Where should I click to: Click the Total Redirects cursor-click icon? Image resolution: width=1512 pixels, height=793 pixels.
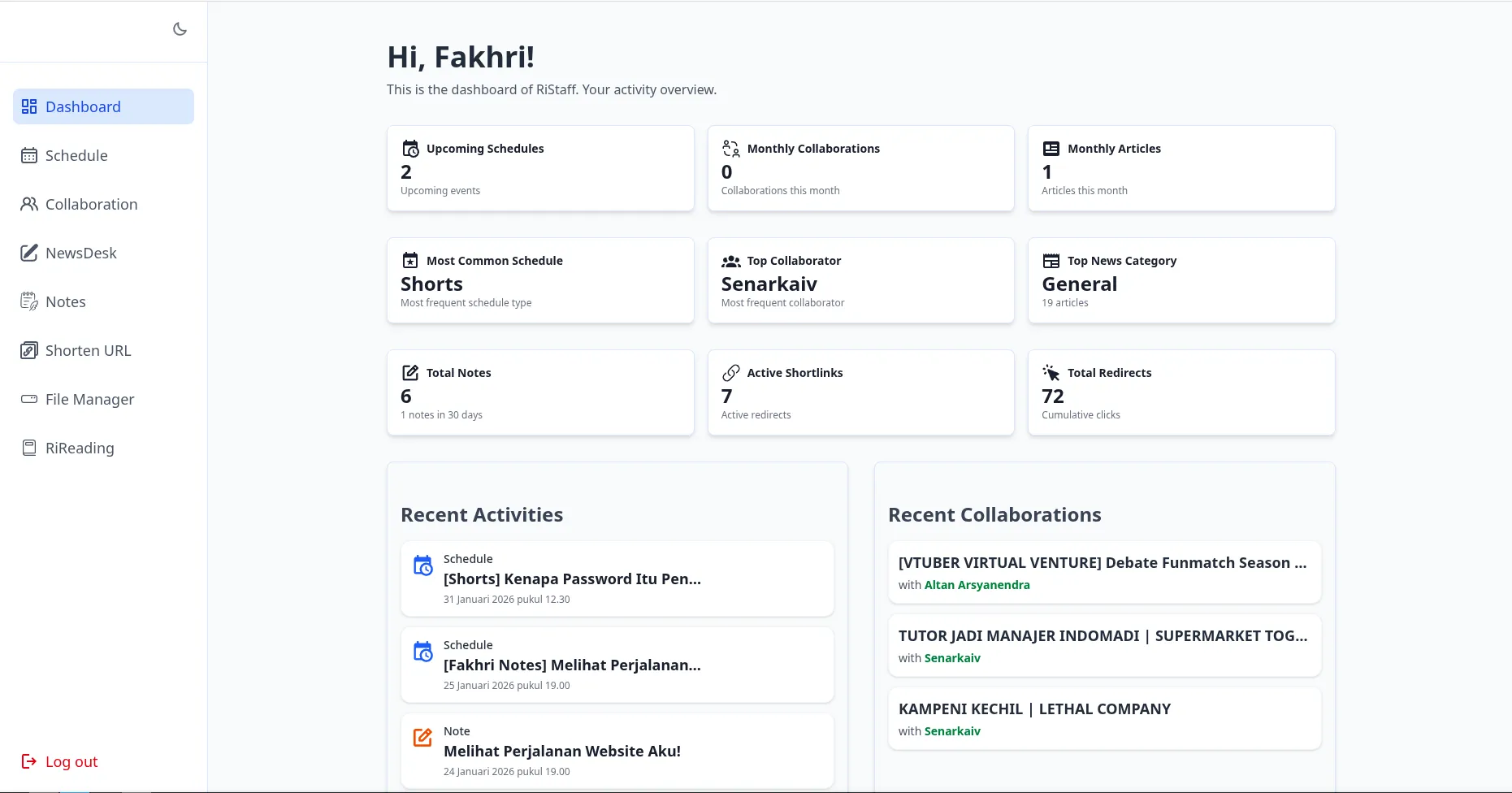(x=1051, y=373)
